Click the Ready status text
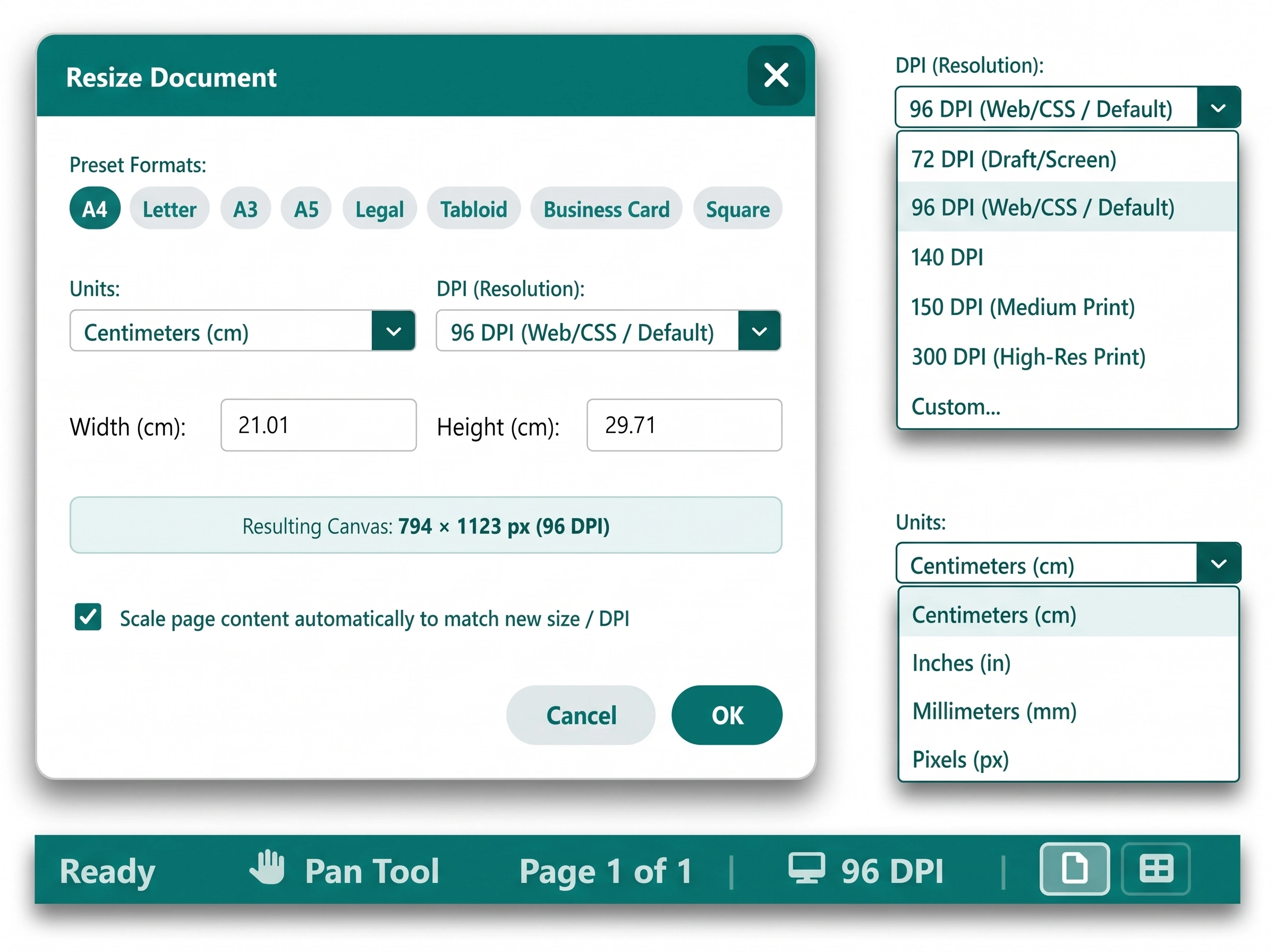1275x952 pixels. pyautogui.click(x=107, y=871)
